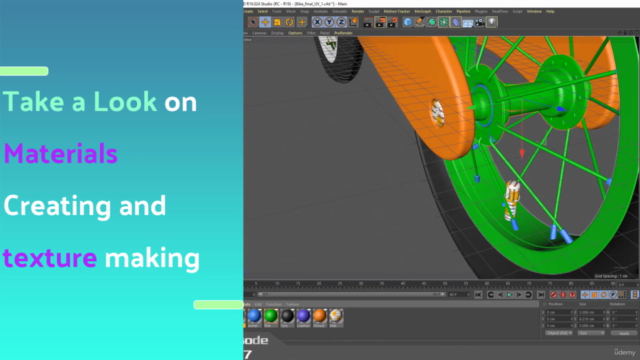Select the purple Leather material
The height and width of the screenshot is (360, 640).
click(x=303, y=318)
